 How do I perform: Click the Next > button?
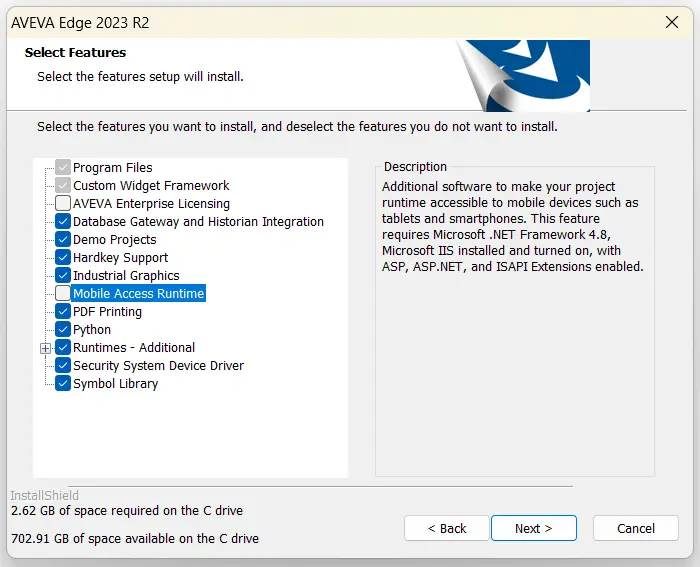[x=534, y=528]
